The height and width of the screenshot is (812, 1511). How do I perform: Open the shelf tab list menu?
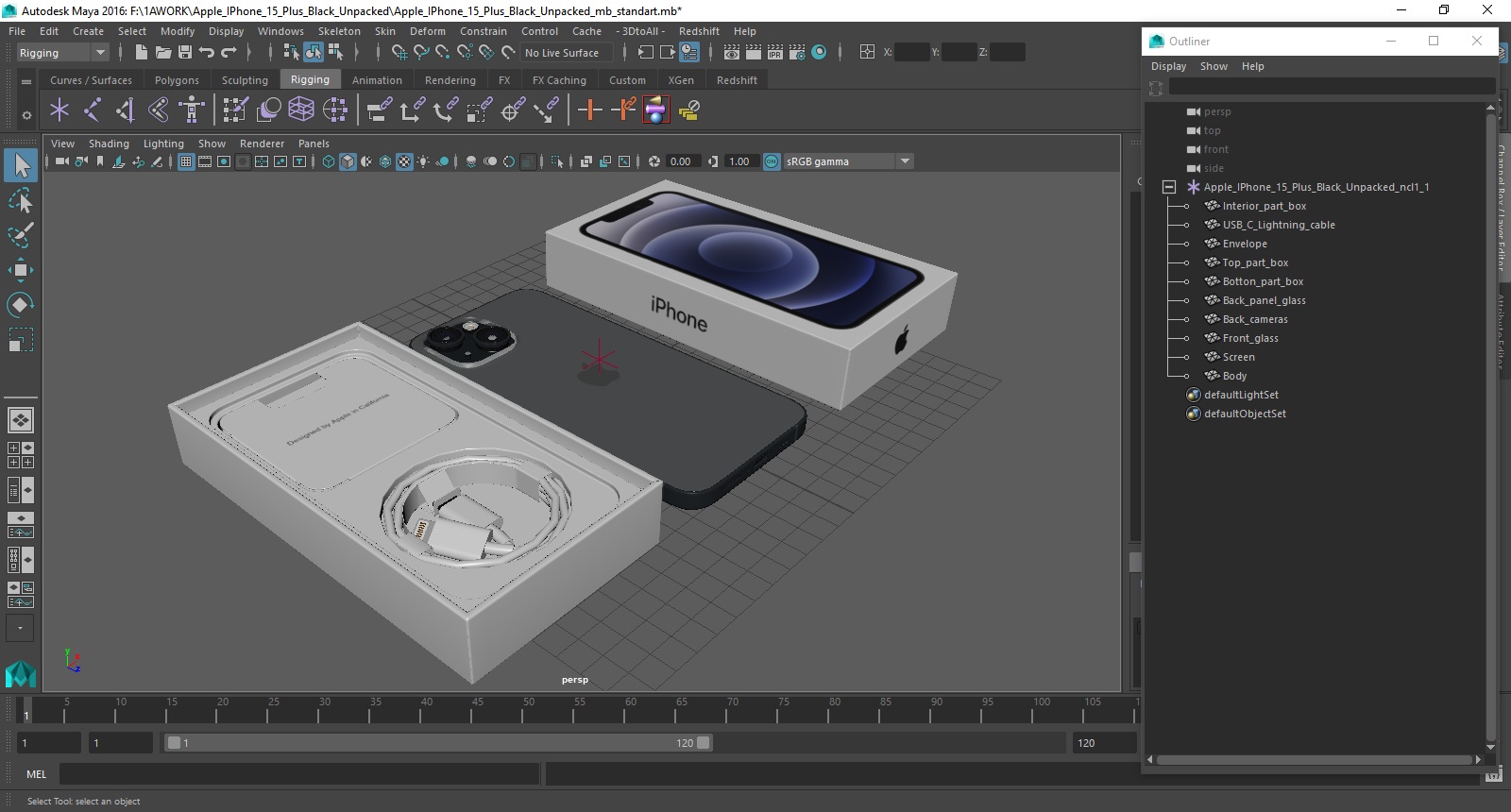click(x=26, y=81)
